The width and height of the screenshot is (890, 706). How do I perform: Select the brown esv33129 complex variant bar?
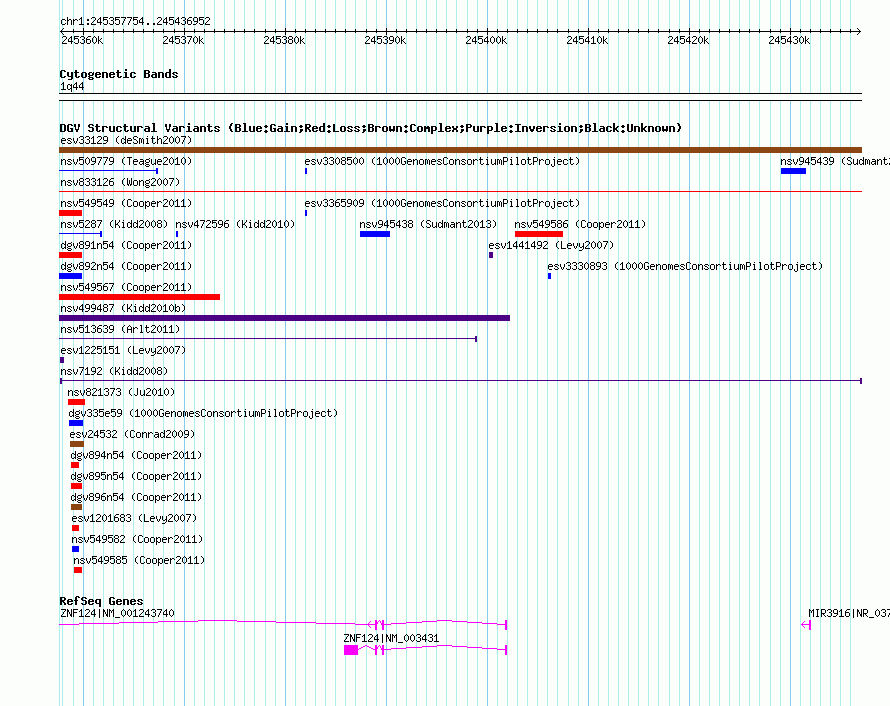pyautogui.click(x=460, y=150)
